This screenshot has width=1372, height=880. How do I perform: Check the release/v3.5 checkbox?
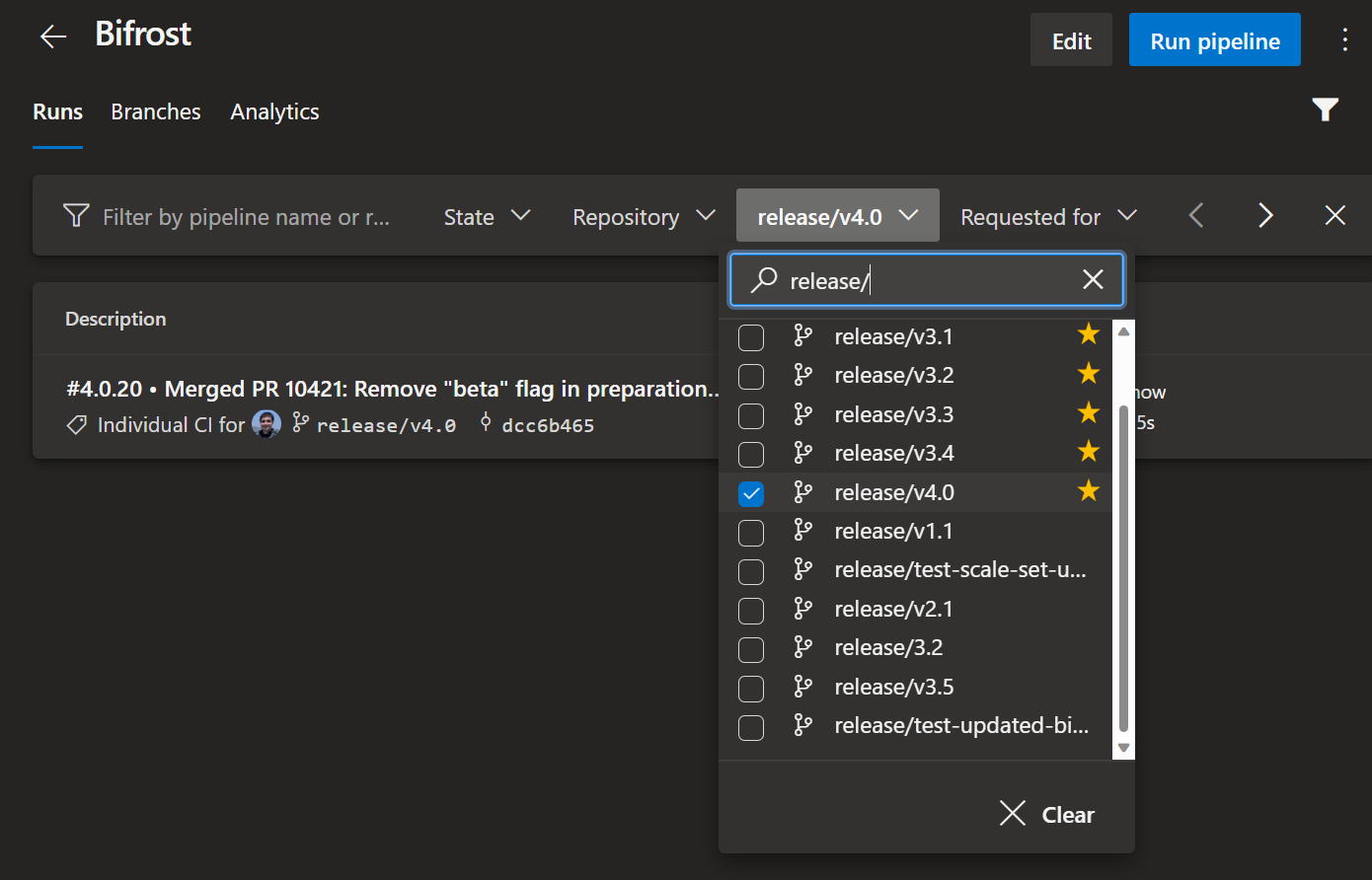751,689
